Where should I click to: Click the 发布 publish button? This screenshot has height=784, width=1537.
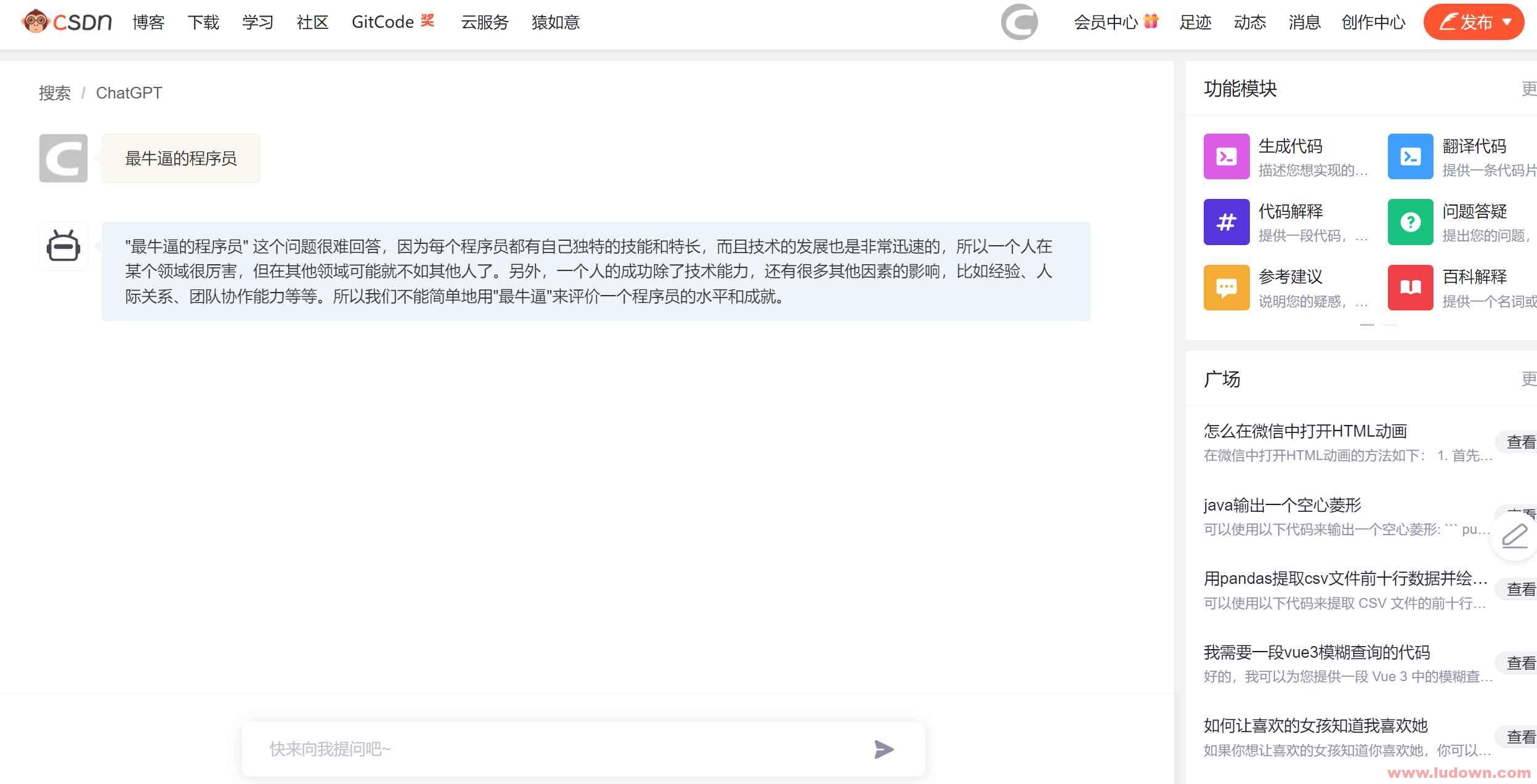click(x=1474, y=22)
